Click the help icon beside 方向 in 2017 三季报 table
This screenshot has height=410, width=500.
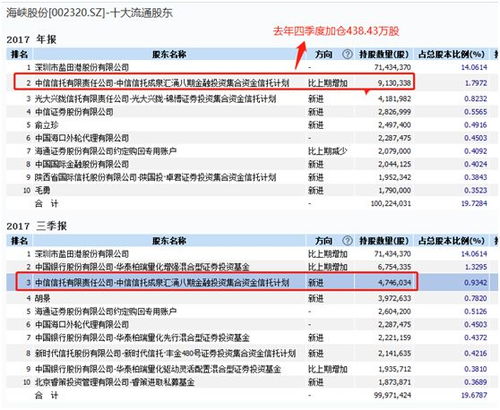347,240
